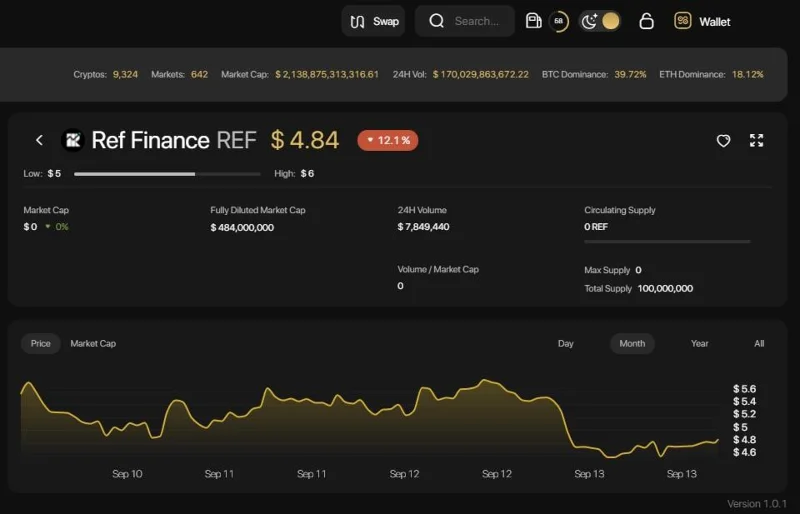The height and width of the screenshot is (514, 800).
Task: Toggle the dark/light theme switch
Action: (x=599, y=21)
